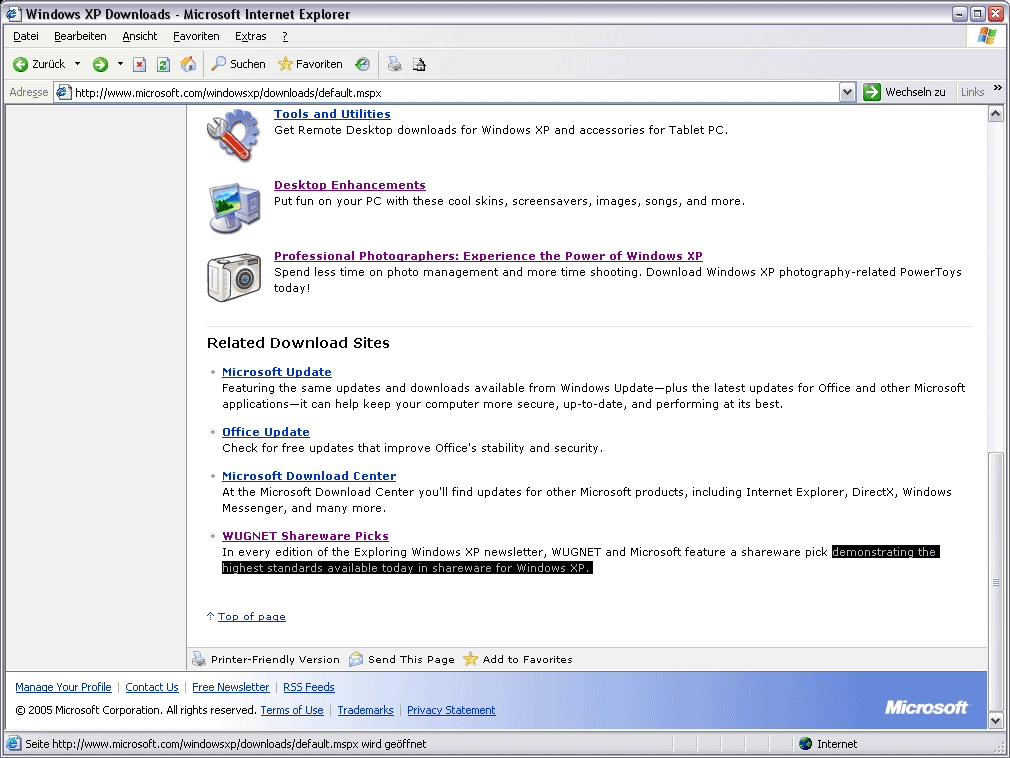This screenshot has height=758, width=1010.
Task: Open the address bar dropdown list
Action: pyautogui.click(x=847, y=92)
